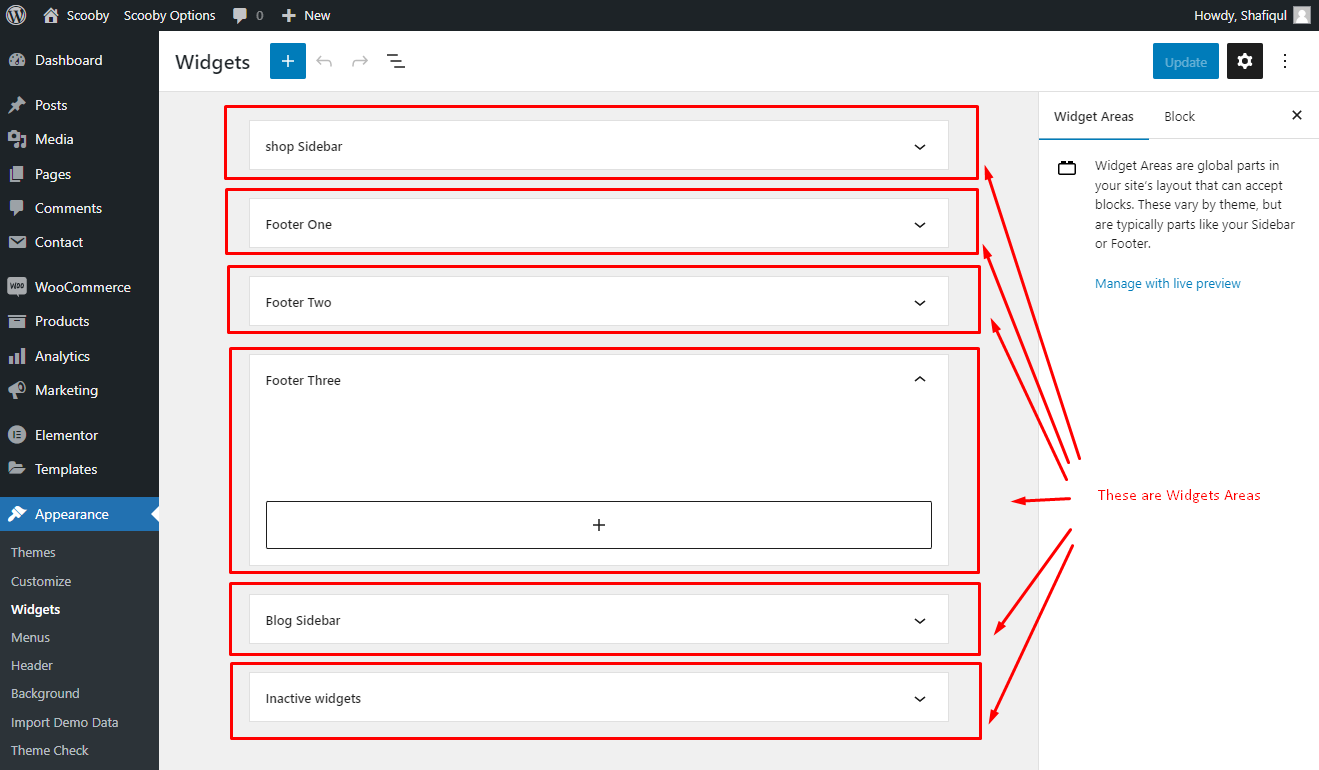Click the Update button

point(1186,61)
